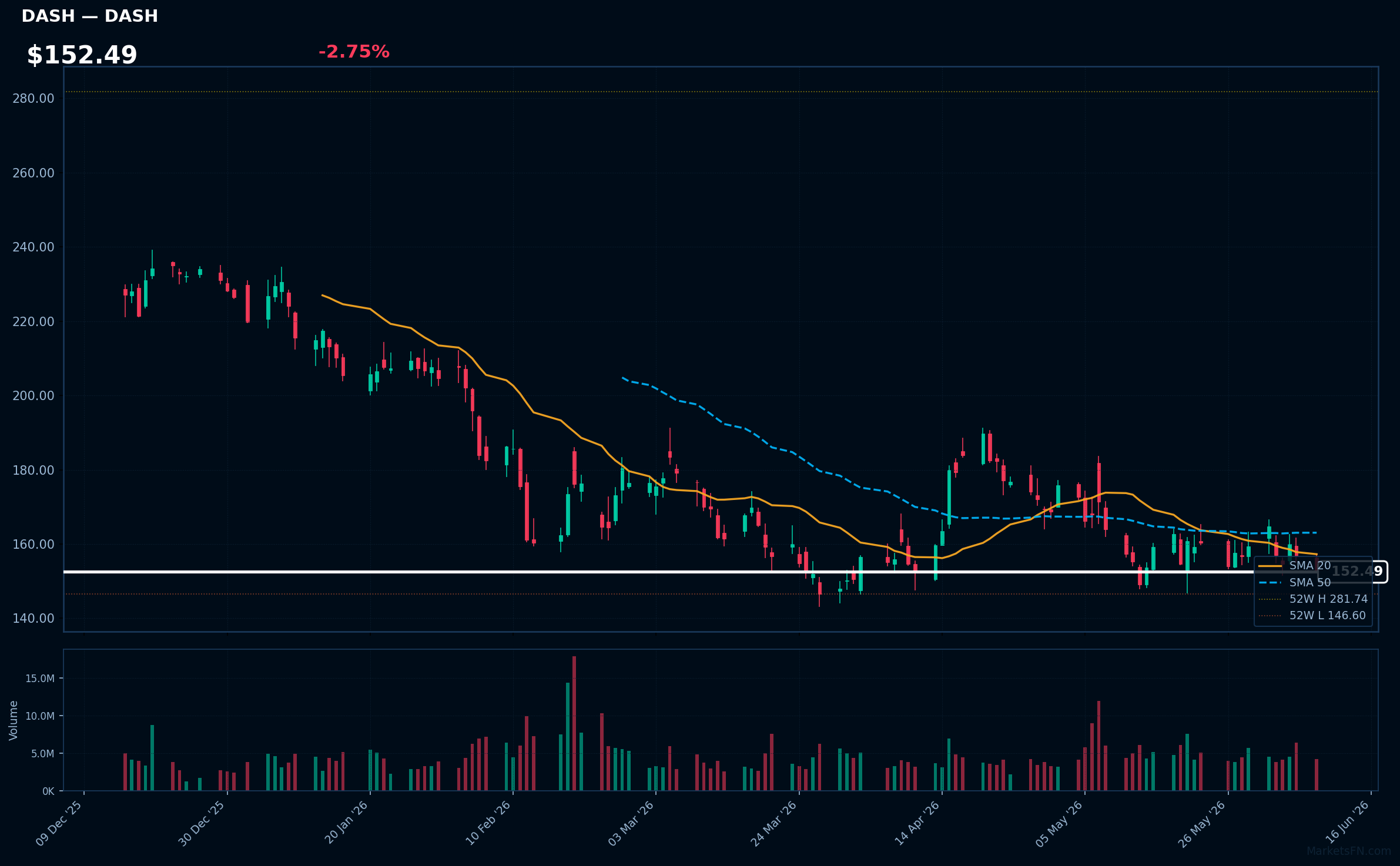Viewport: 1400px width, 866px height.
Task: Click the 280.00 price axis label
Action: tap(34, 98)
